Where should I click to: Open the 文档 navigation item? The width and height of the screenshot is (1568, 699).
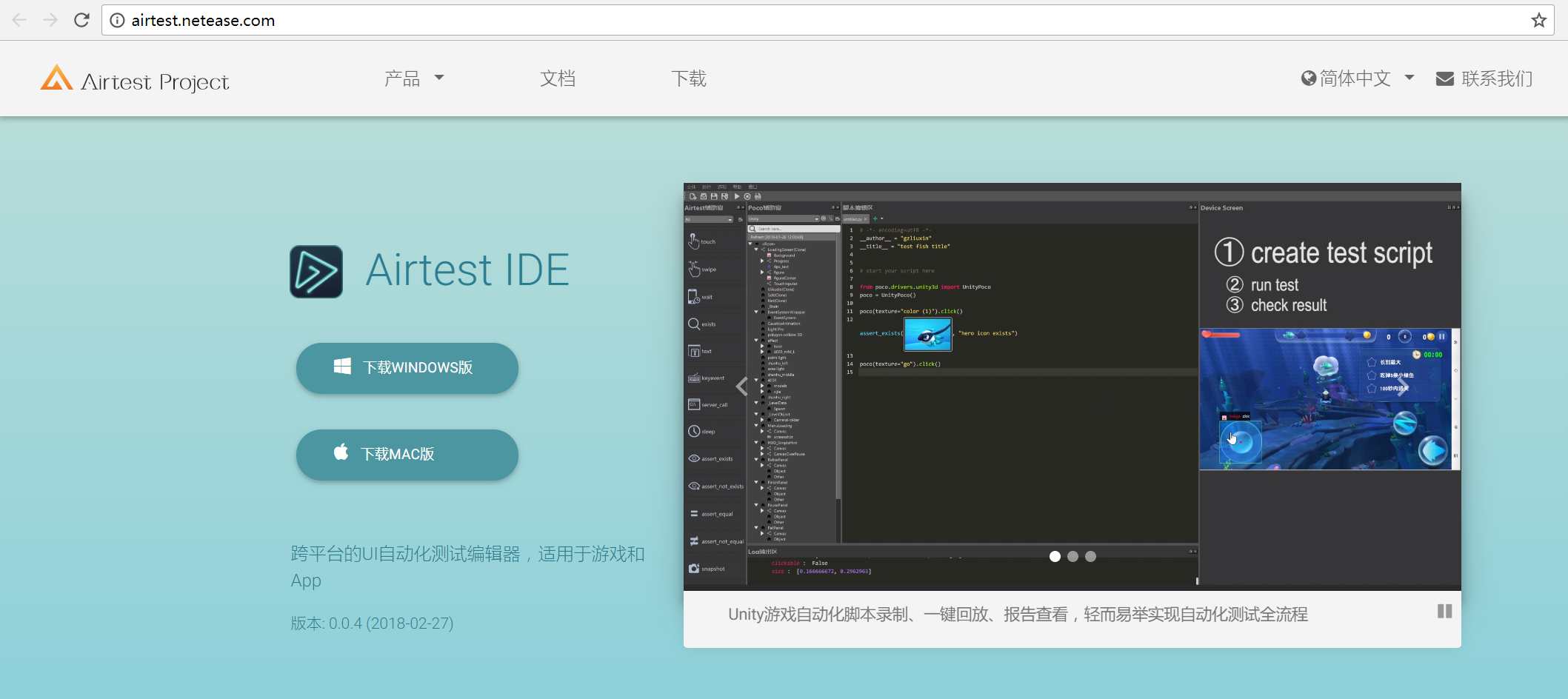pyautogui.click(x=558, y=78)
